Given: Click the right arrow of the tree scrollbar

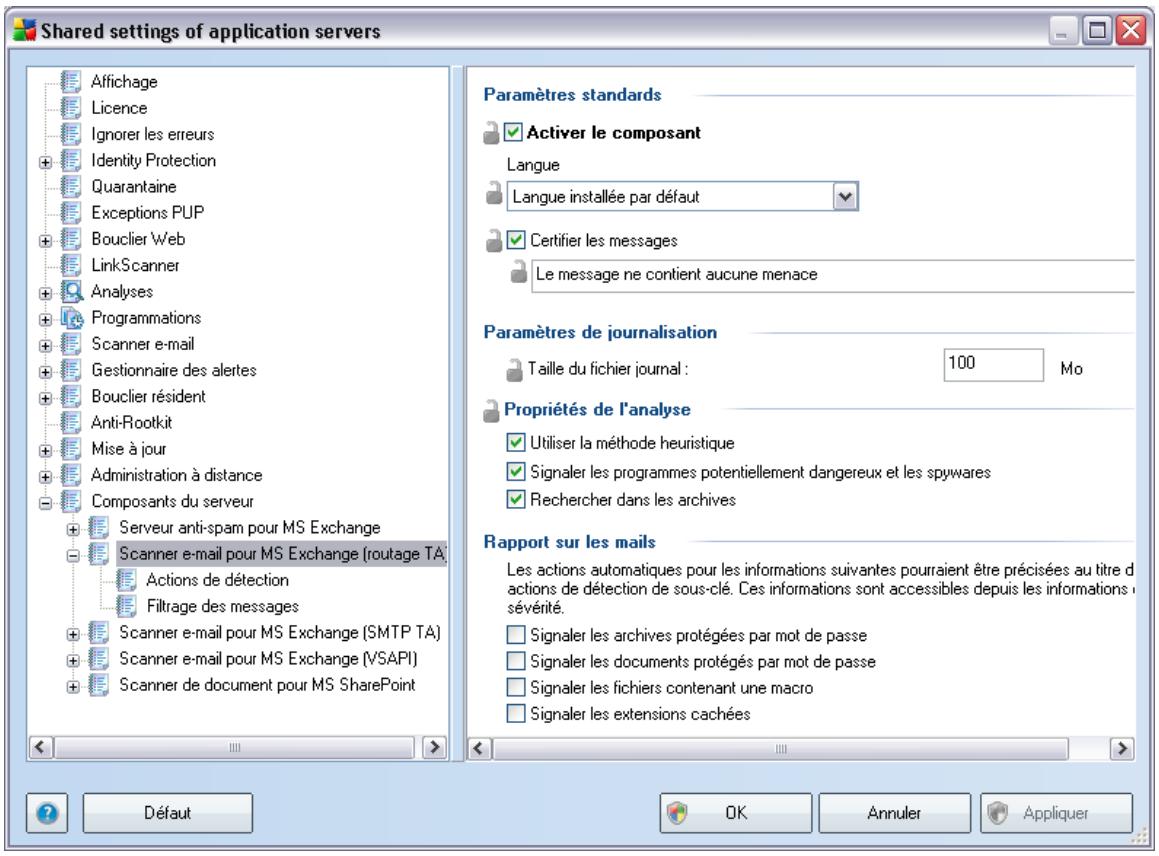Looking at the screenshot, I should tap(435, 747).
